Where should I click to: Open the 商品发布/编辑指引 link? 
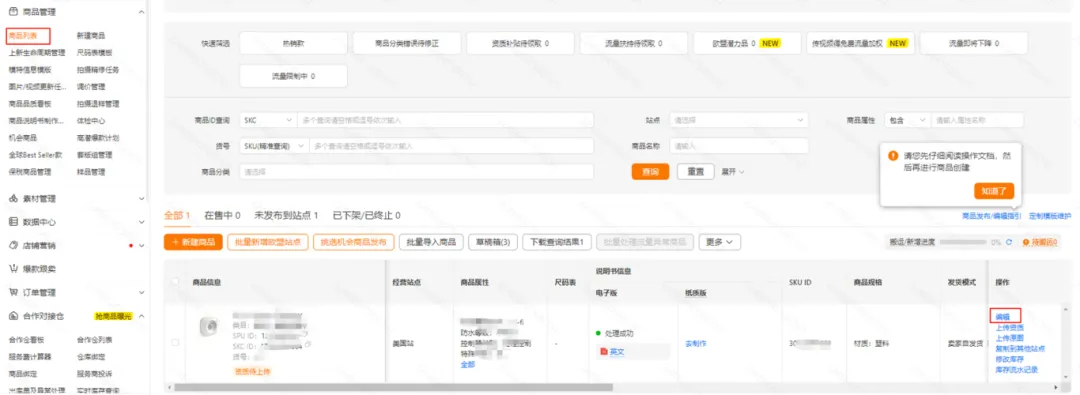(x=992, y=216)
